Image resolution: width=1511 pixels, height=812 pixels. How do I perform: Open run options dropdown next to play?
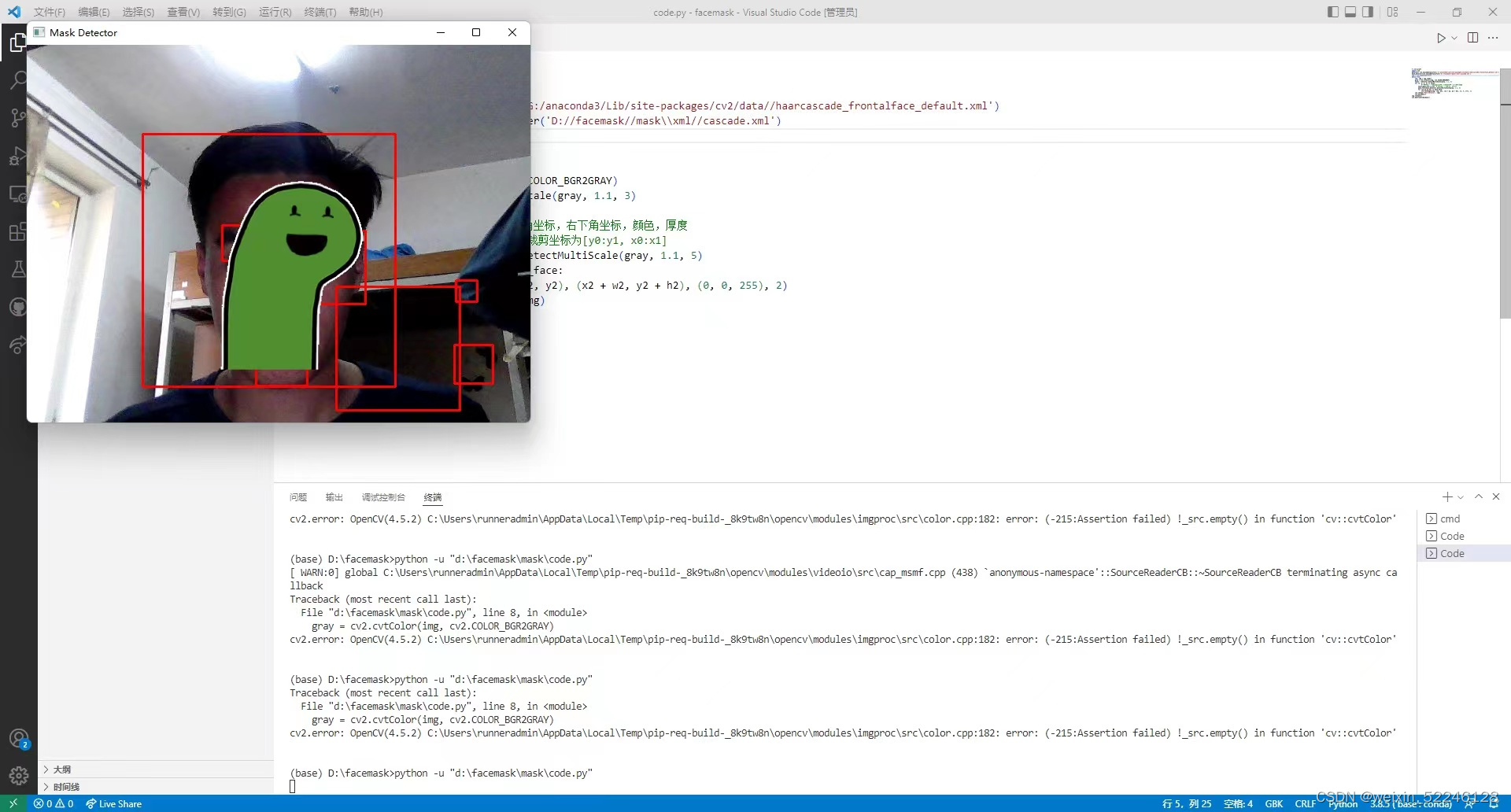tap(1454, 38)
